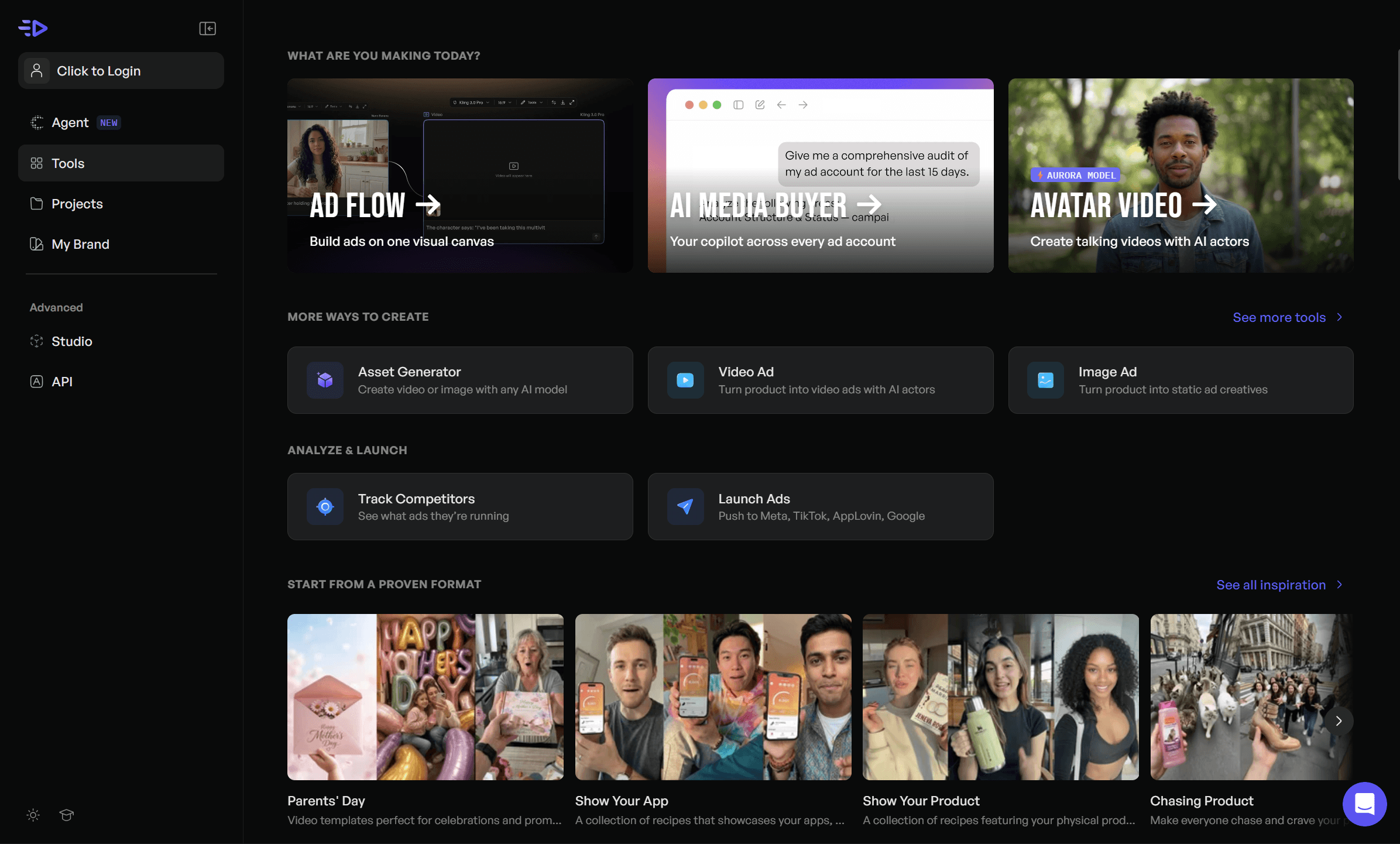Click 'Push to Meta, TikTok, AppLovin, Google' text
1400x844 pixels.
point(822,516)
